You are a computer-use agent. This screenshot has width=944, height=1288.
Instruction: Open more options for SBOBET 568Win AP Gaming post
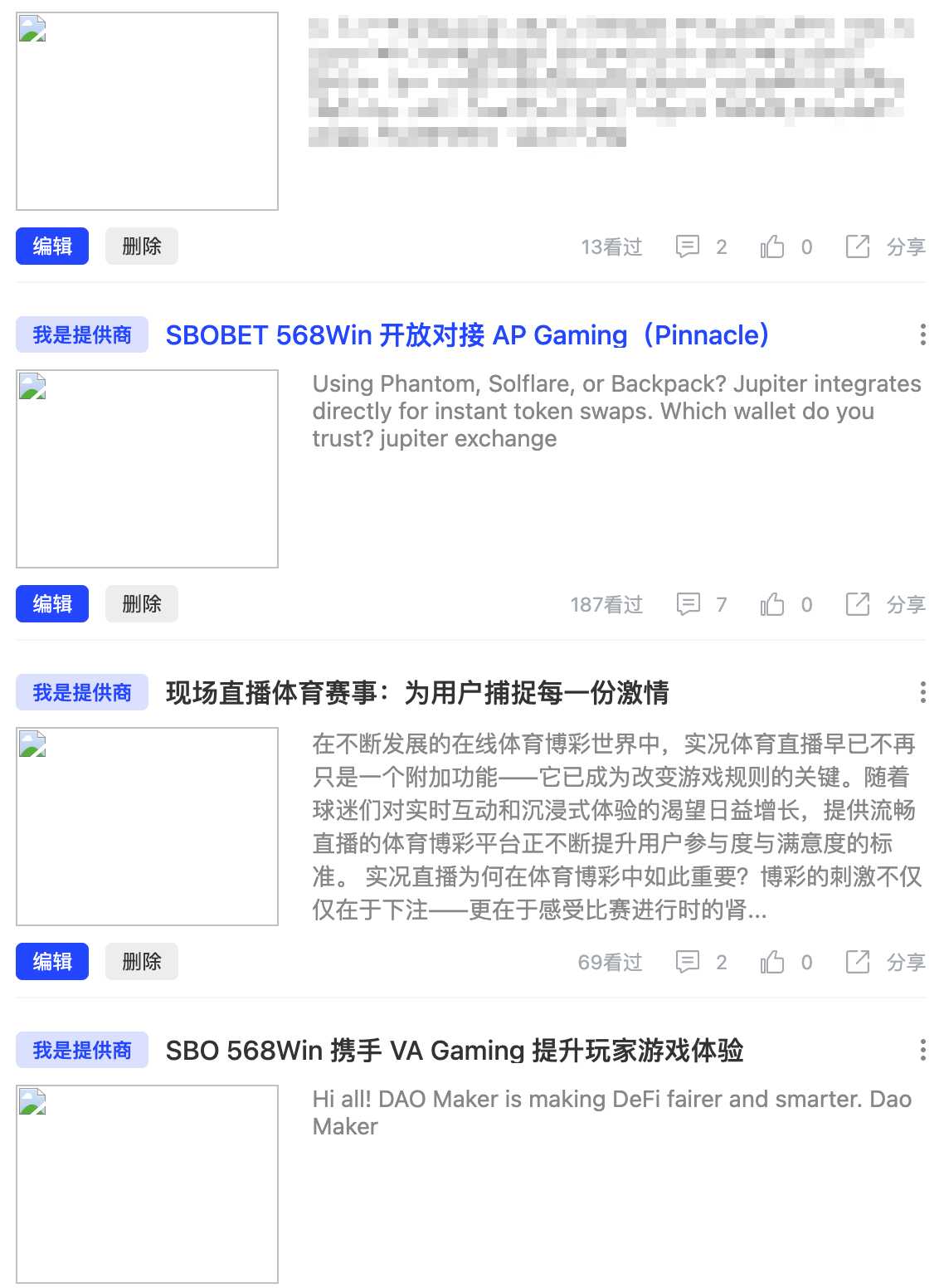[x=922, y=335]
